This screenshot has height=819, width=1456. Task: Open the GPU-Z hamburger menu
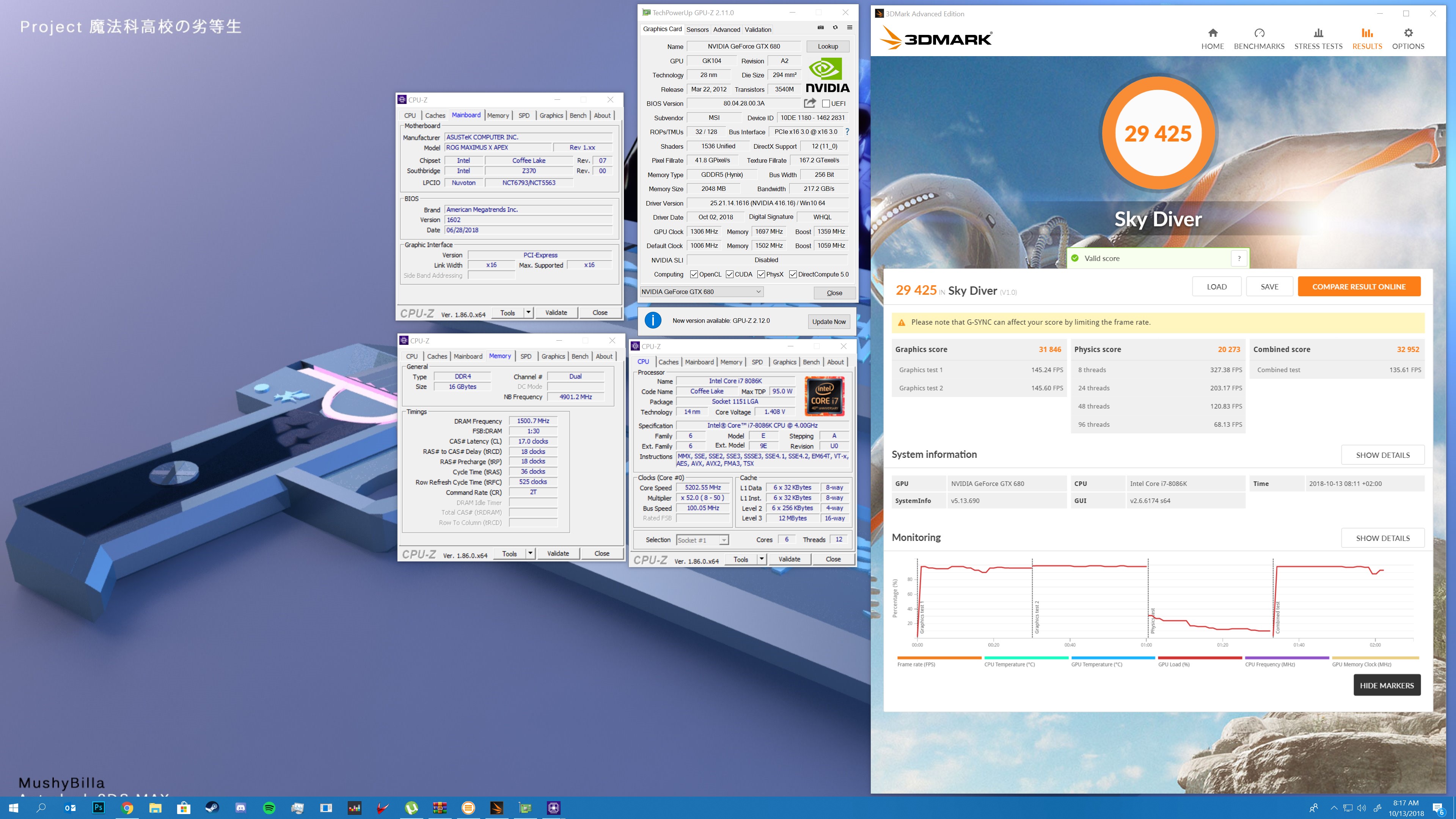click(x=850, y=28)
